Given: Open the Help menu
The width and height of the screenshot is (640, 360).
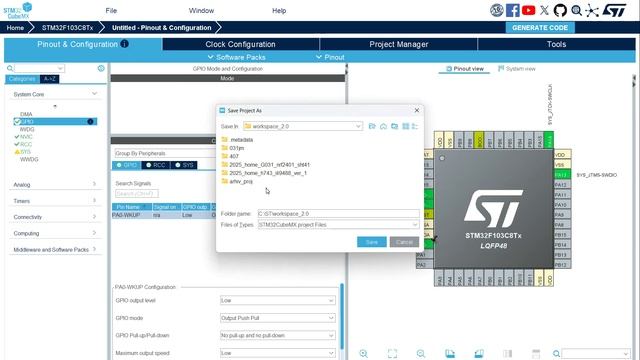Looking at the screenshot, I should (279, 11).
